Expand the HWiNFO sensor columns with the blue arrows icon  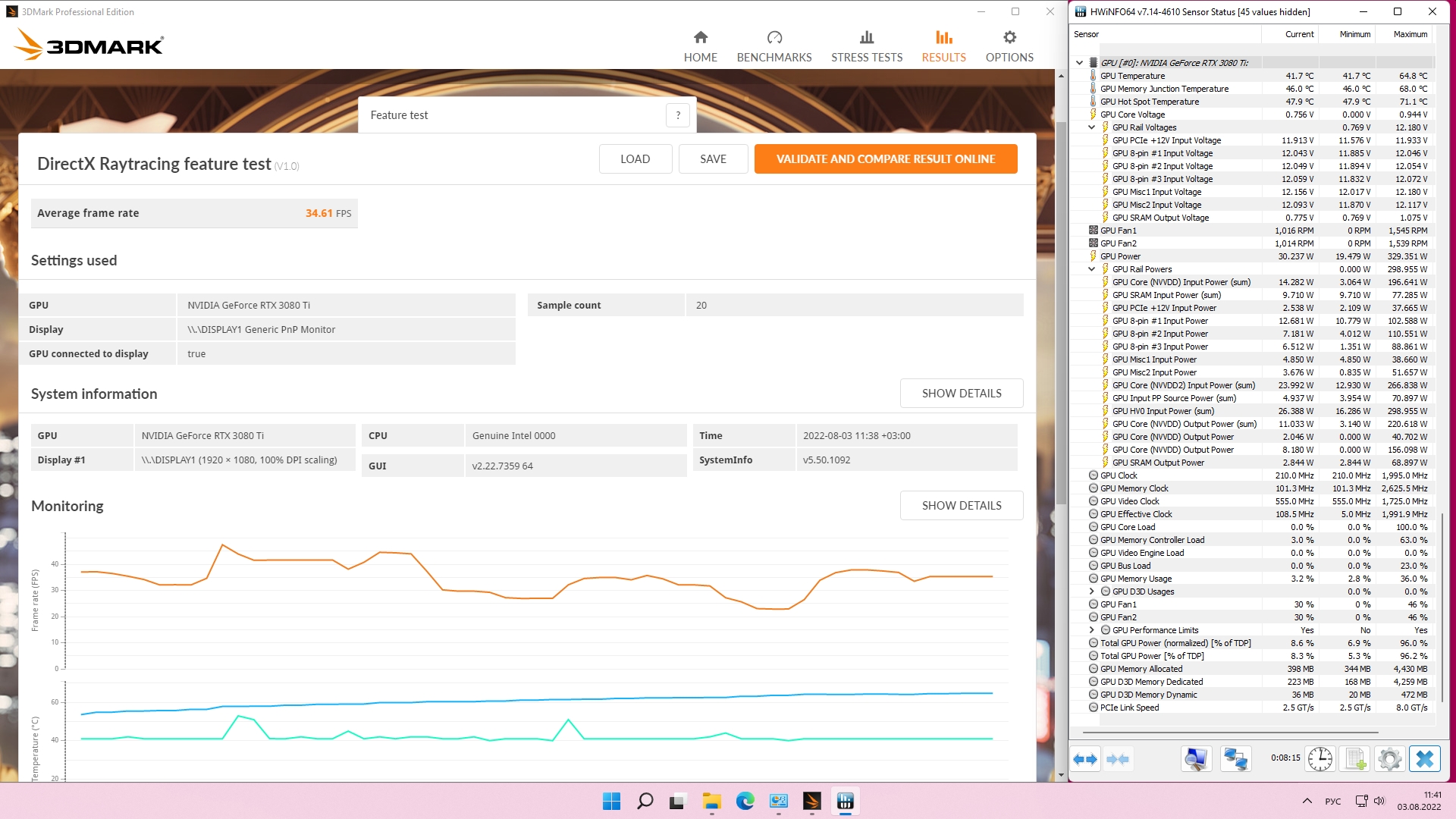click(x=1085, y=759)
